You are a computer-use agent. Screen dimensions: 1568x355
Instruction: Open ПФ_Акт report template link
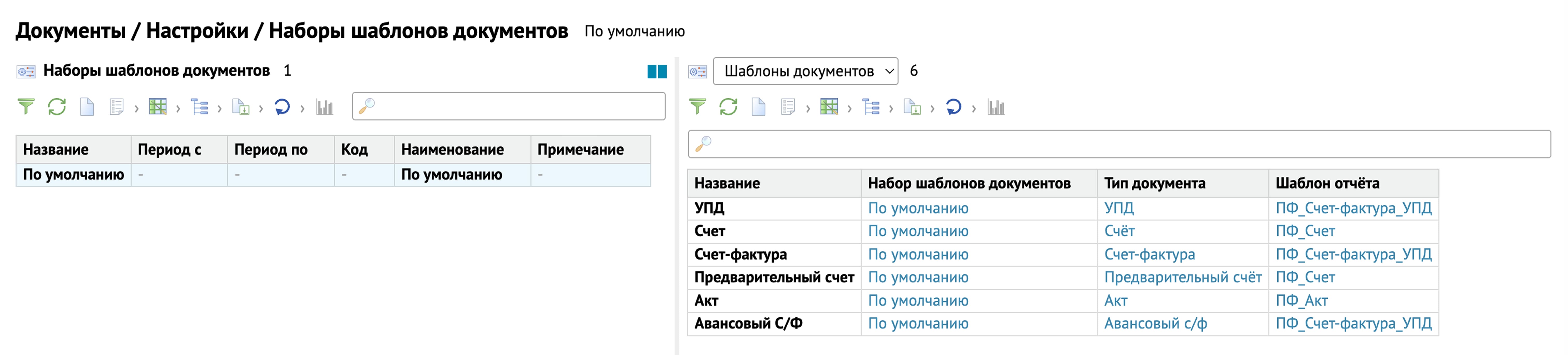coord(1301,301)
